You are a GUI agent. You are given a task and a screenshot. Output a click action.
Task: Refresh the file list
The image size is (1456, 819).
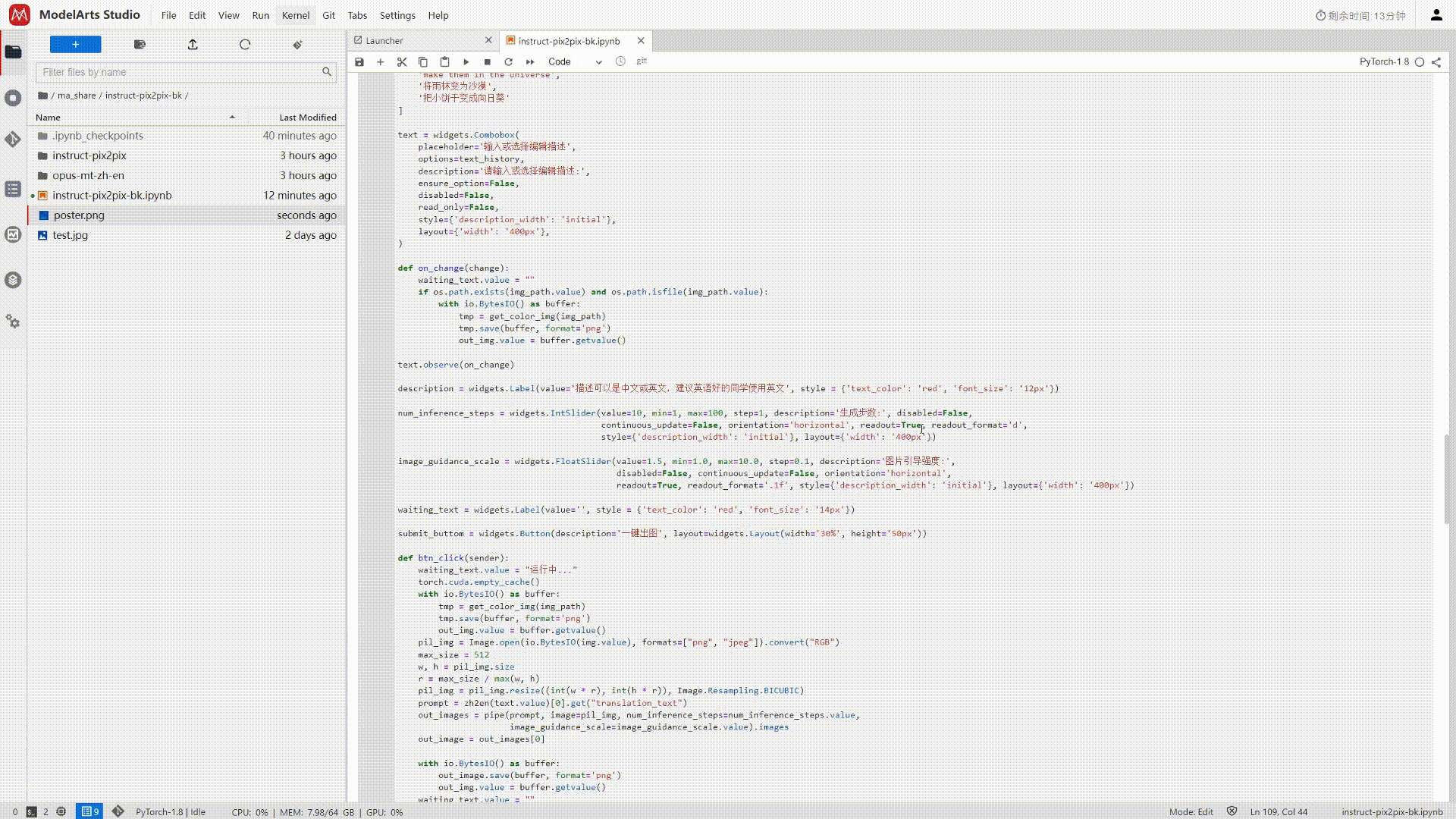[245, 45]
